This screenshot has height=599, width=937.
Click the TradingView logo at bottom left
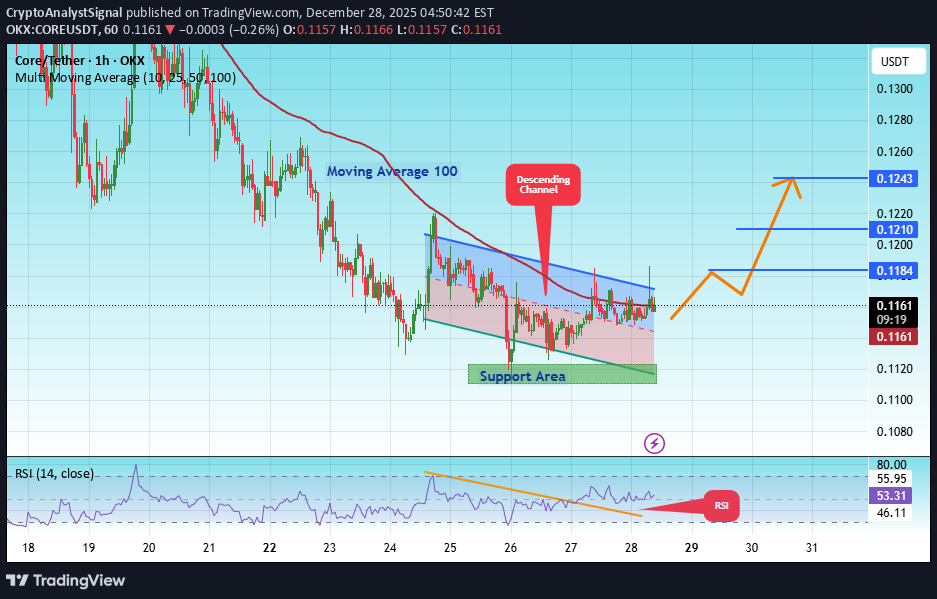pyautogui.click(x=66, y=580)
